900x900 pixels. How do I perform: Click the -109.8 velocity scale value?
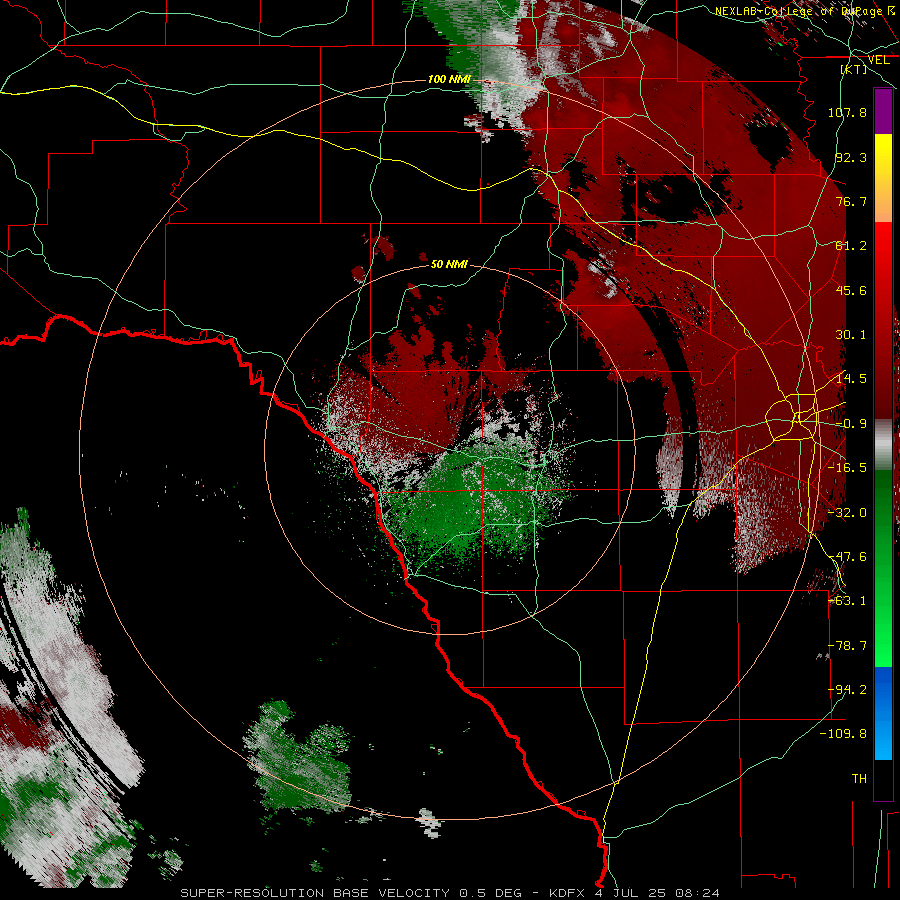coord(844,734)
